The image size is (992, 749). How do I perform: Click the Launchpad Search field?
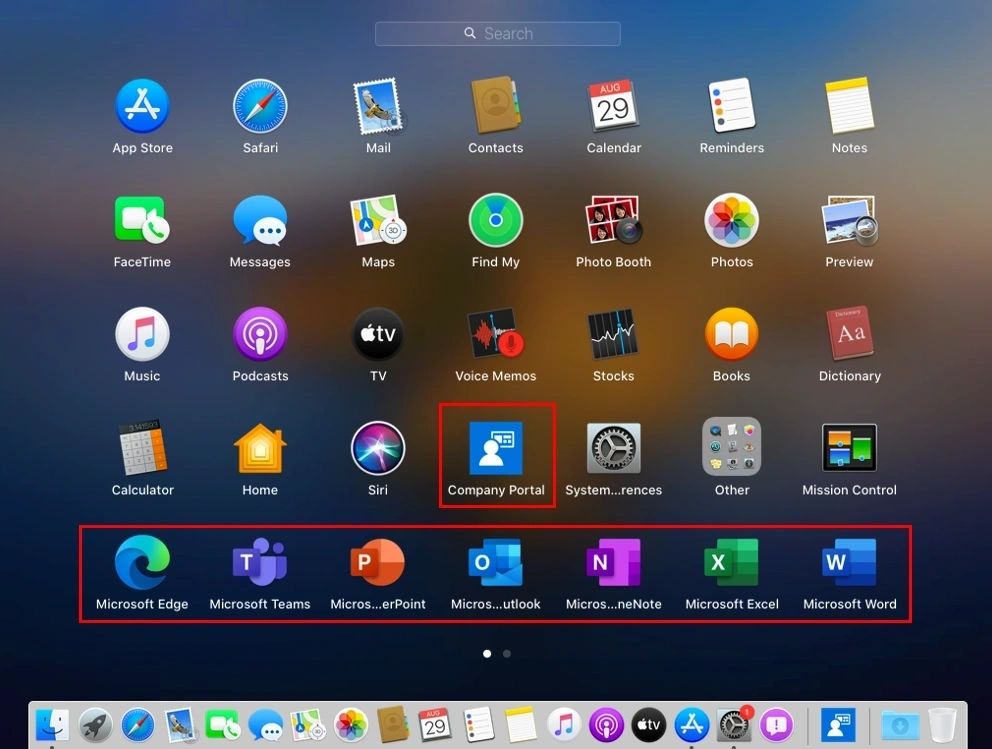498,34
